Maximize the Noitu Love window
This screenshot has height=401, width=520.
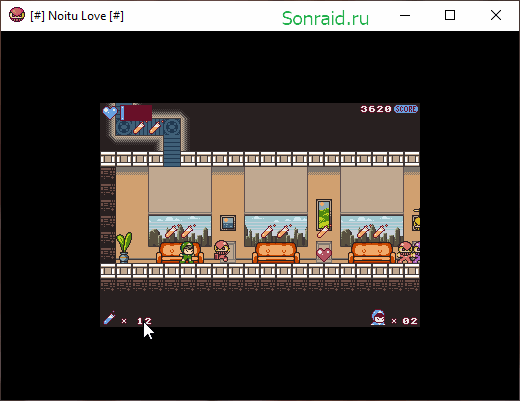[x=450, y=15]
